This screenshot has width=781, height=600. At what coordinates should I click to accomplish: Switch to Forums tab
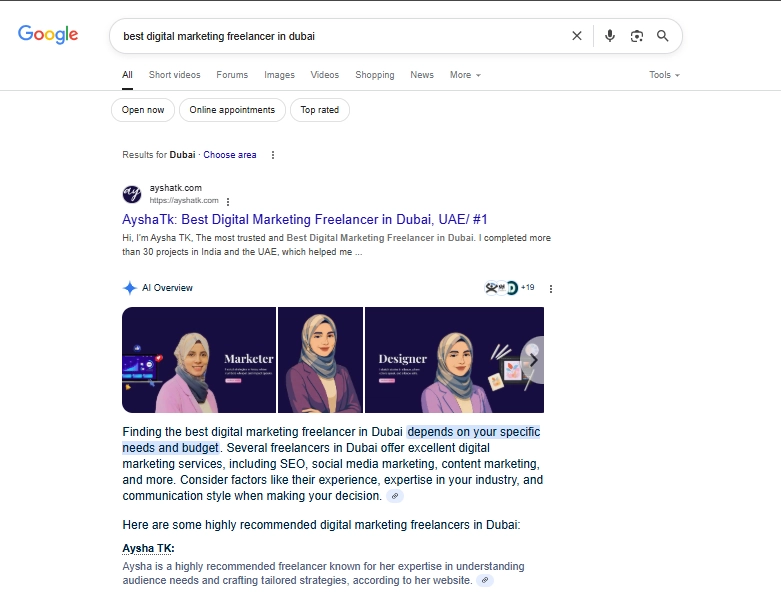pyautogui.click(x=232, y=75)
